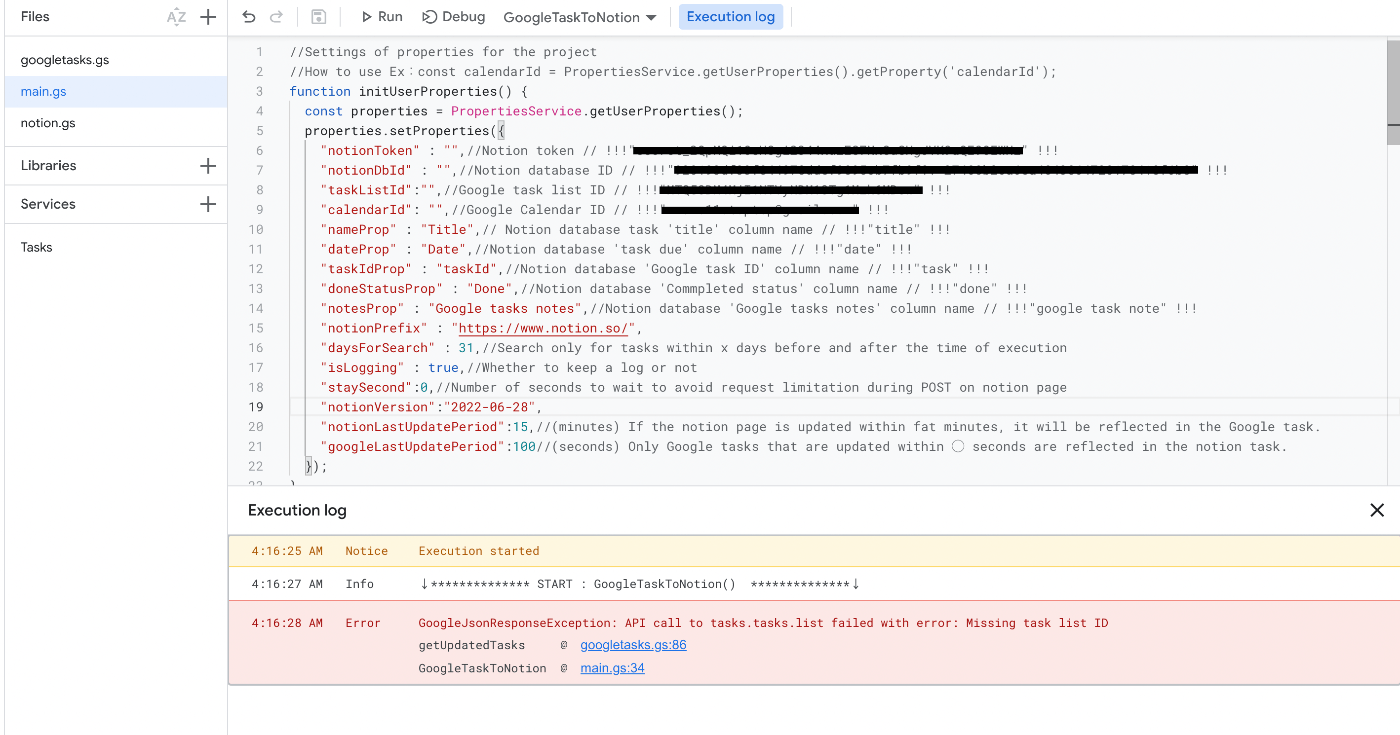
Task: Open main.gs:34 error link
Action: pyautogui.click(x=612, y=668)
